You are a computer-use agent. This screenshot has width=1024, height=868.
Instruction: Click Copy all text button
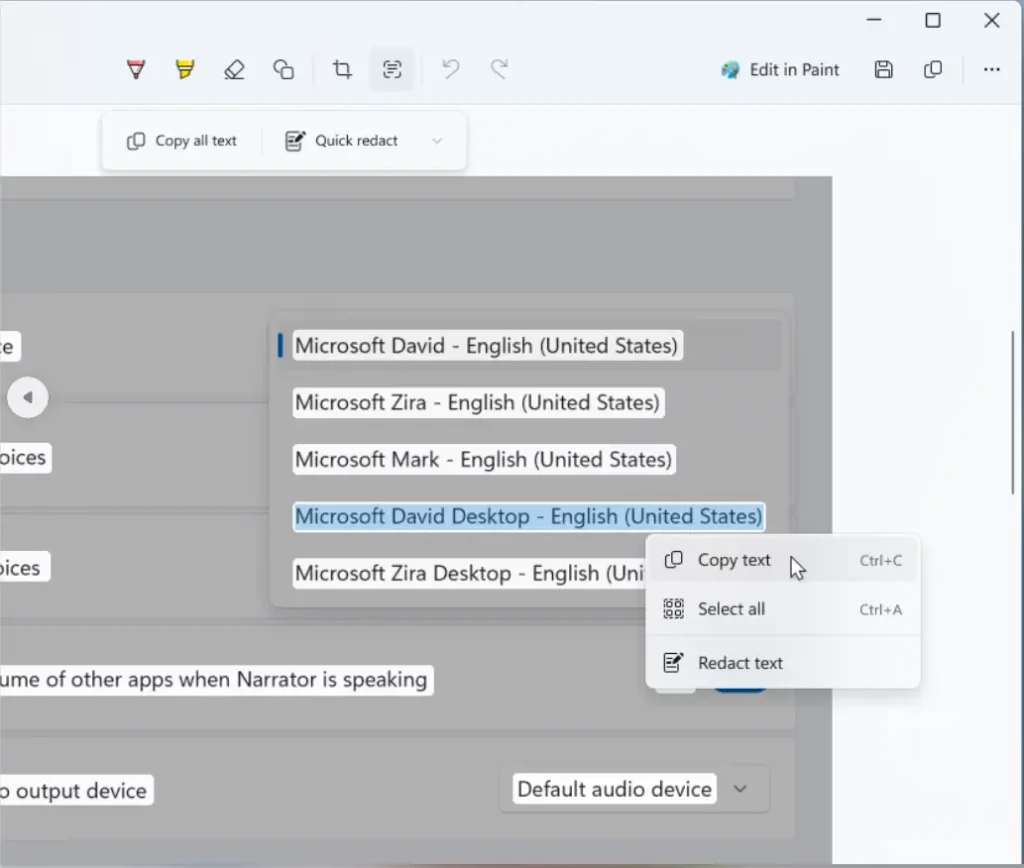(x=182, y=141)
